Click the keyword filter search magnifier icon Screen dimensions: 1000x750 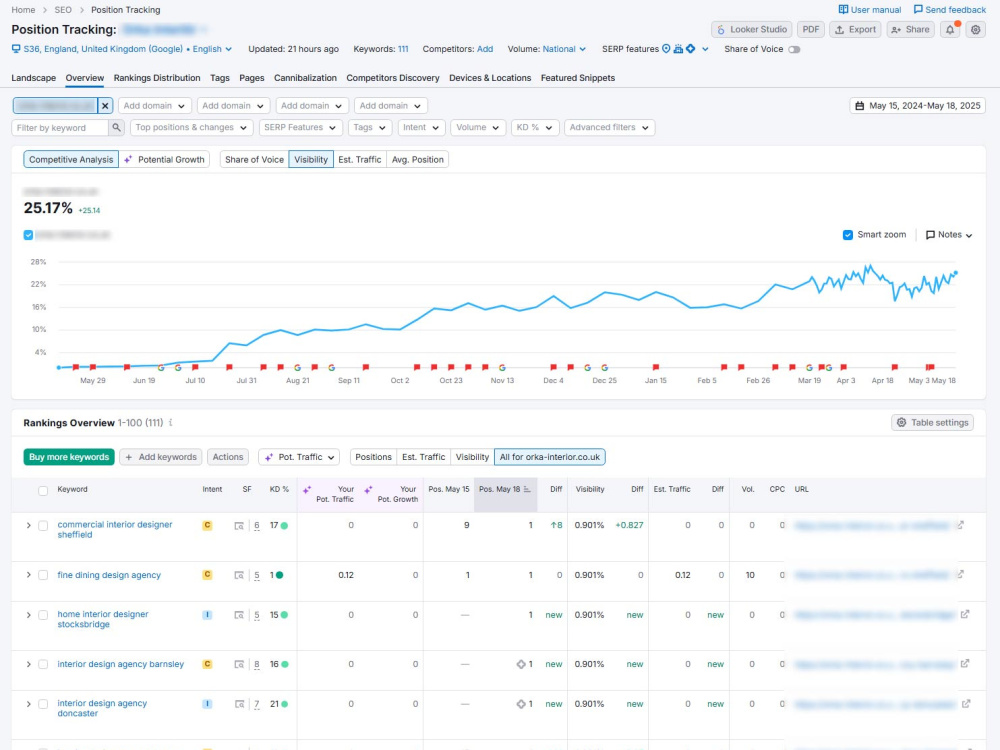(116, 128)
